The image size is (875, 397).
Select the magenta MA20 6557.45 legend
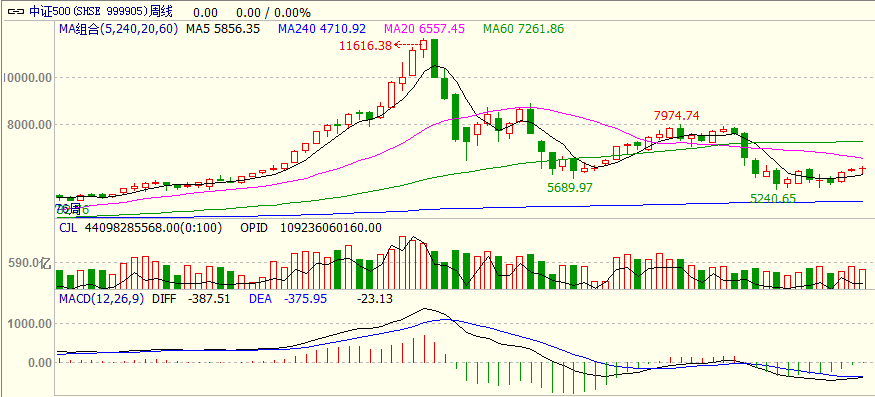point(425,29)
